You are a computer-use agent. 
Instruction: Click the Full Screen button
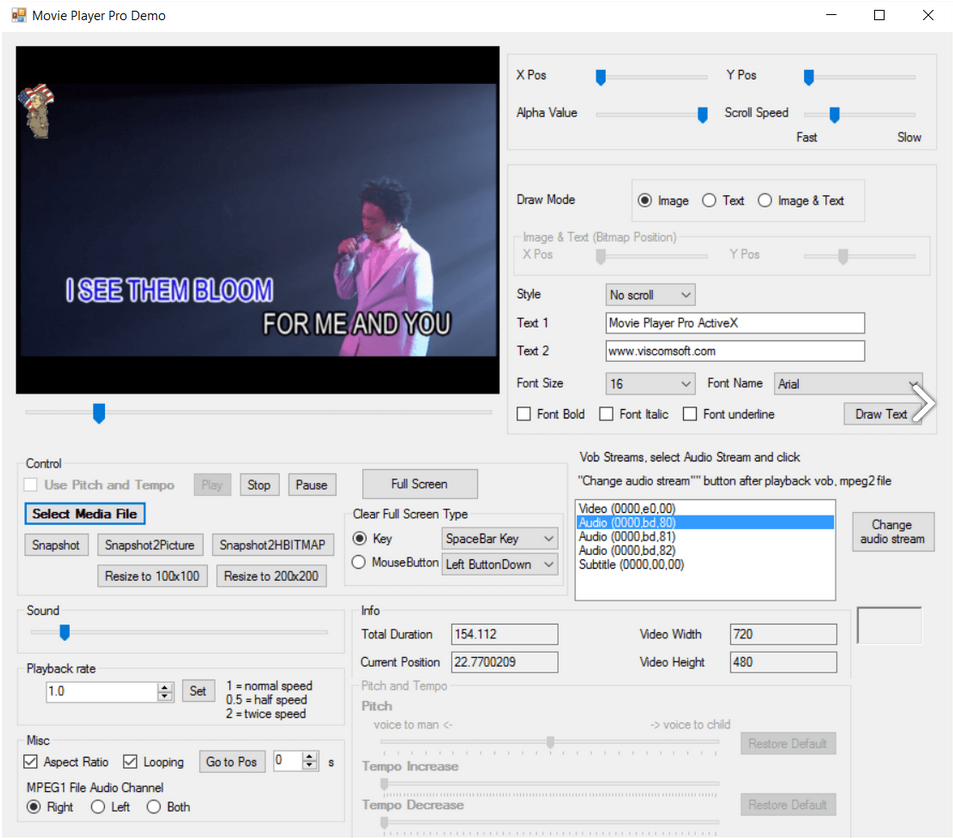tap(419, 484)
